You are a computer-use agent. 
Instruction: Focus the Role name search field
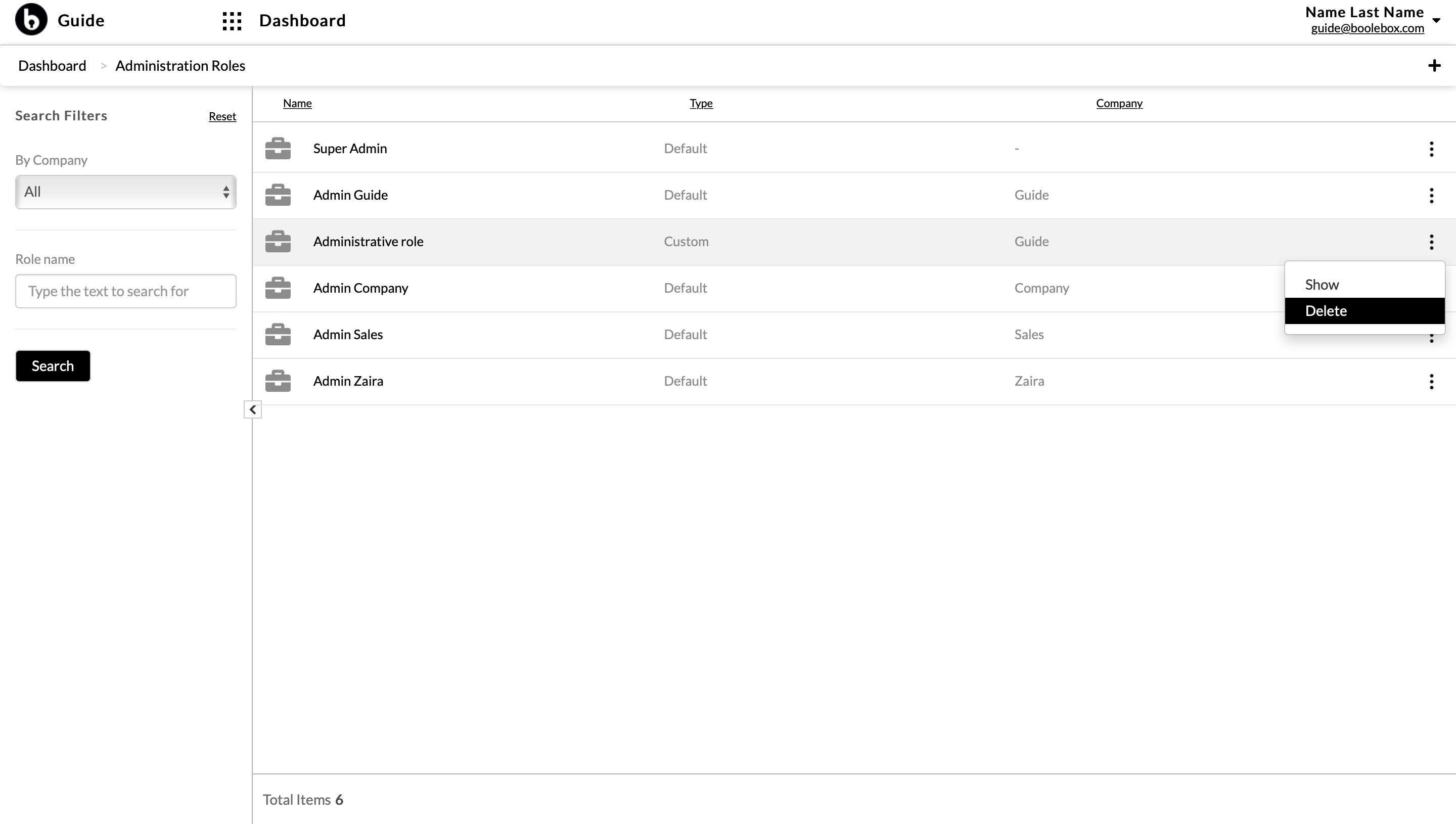pos(125,291)
